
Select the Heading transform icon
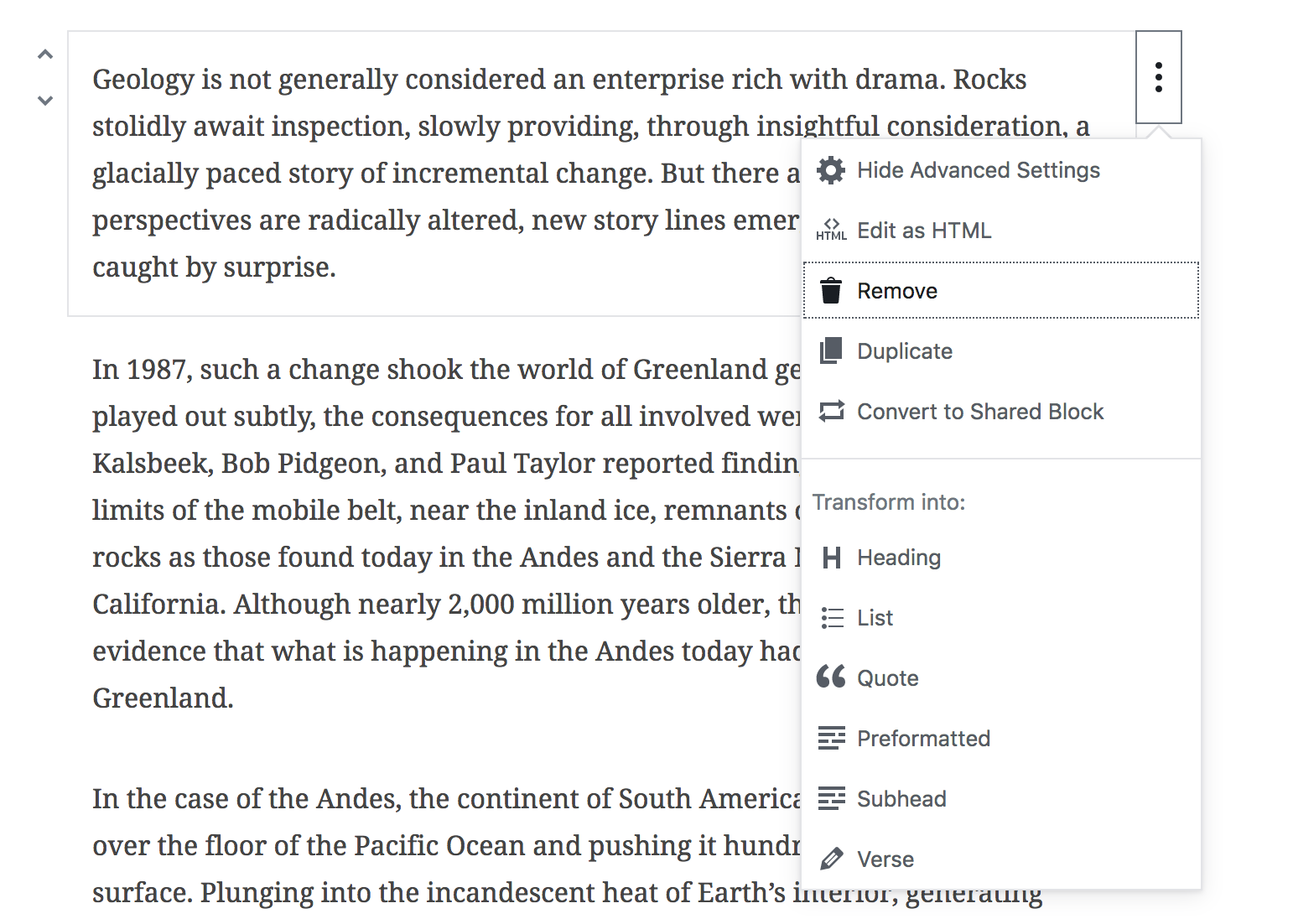click(x=831, y=557)
